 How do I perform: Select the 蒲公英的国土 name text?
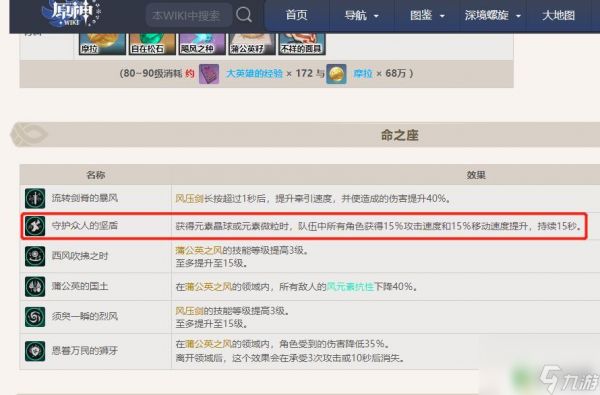click(x=80, y=286)
